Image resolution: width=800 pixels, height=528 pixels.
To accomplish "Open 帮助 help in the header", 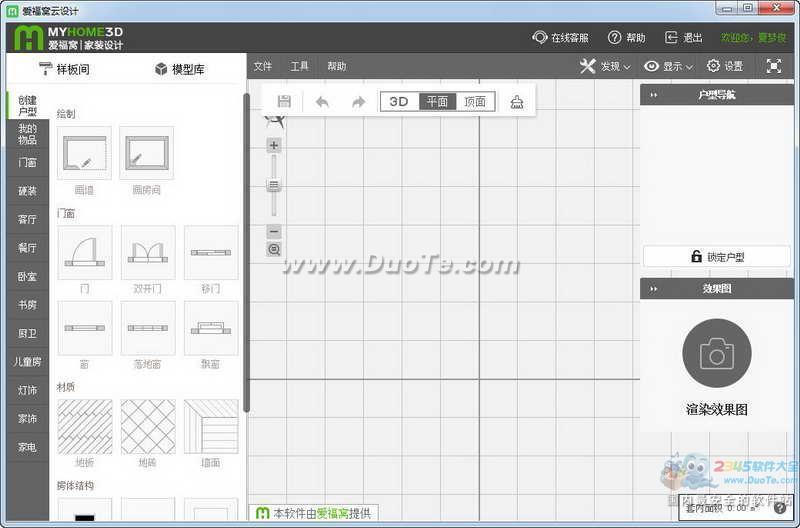I will (x=627, y=38).
